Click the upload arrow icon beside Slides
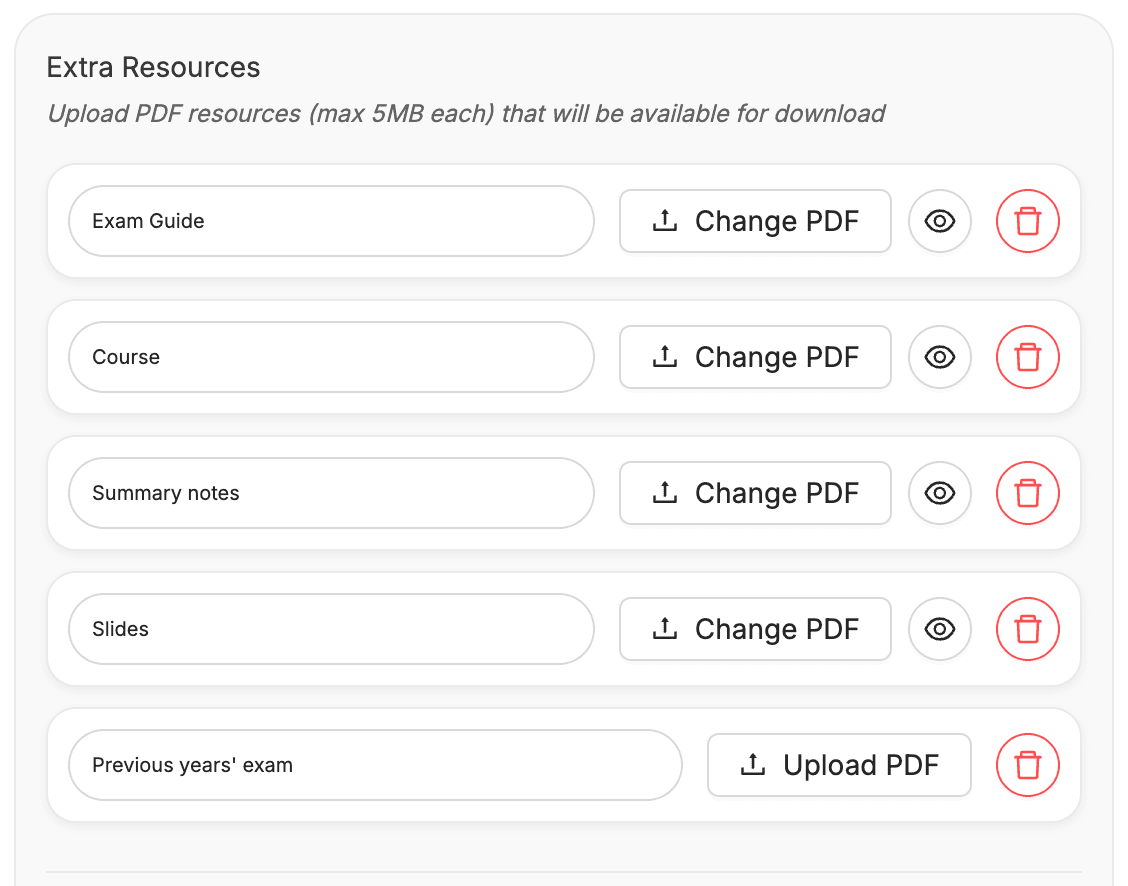Screen dimensions: 1128x886 coord(664,629)
